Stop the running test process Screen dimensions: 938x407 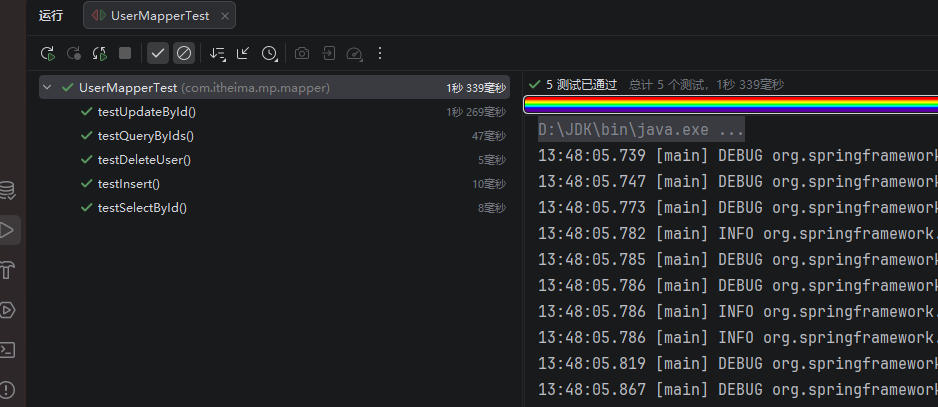pyautogui.click(x=125, y=53)
